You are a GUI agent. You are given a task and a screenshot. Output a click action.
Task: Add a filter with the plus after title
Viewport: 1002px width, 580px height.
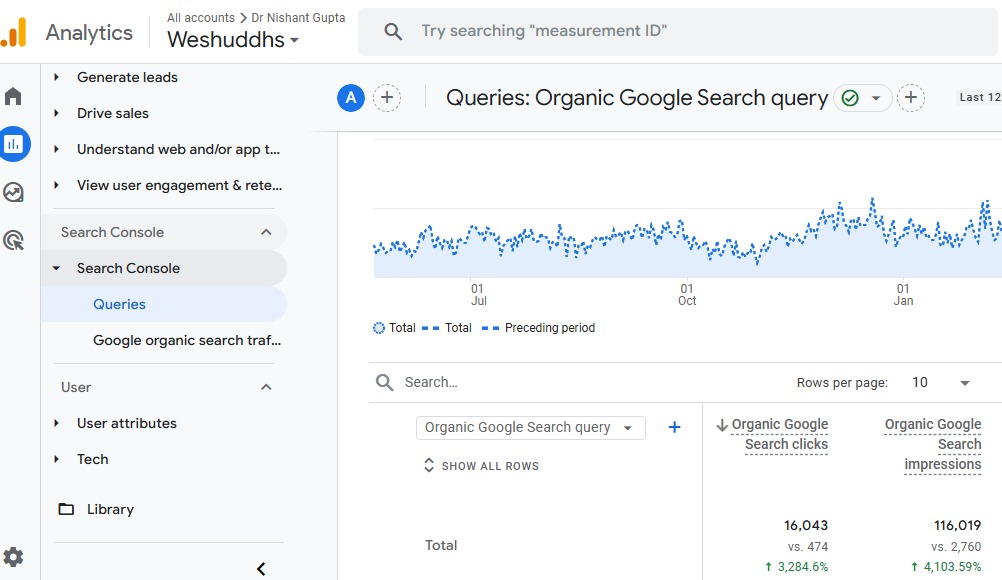[x=911, y=98]
